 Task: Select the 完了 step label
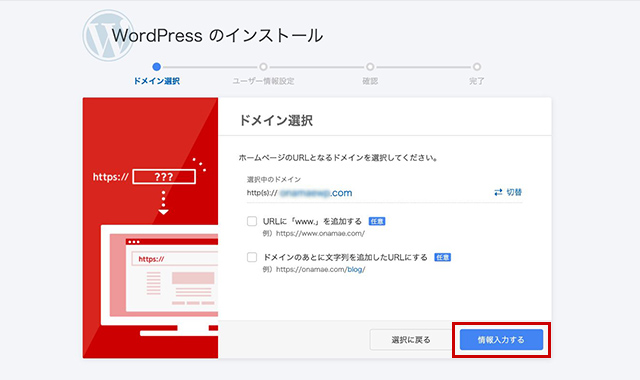[476, 81]
